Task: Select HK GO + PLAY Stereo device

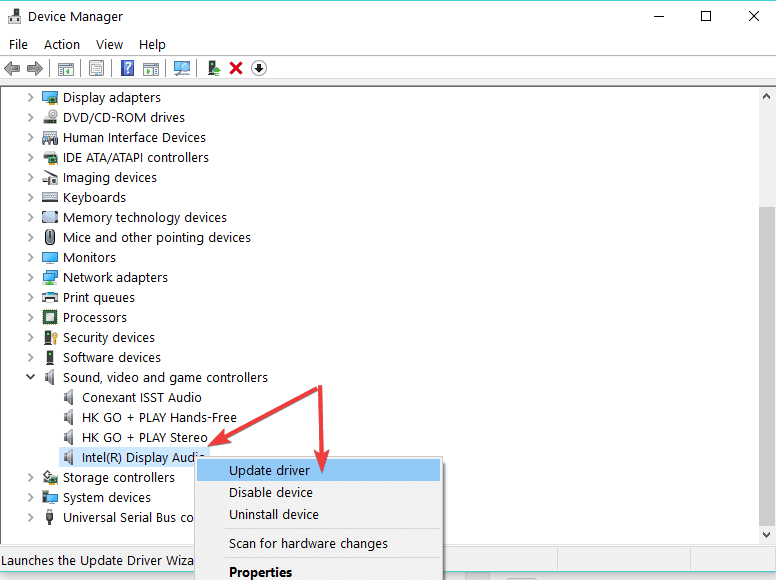Action: coord(145,437)
